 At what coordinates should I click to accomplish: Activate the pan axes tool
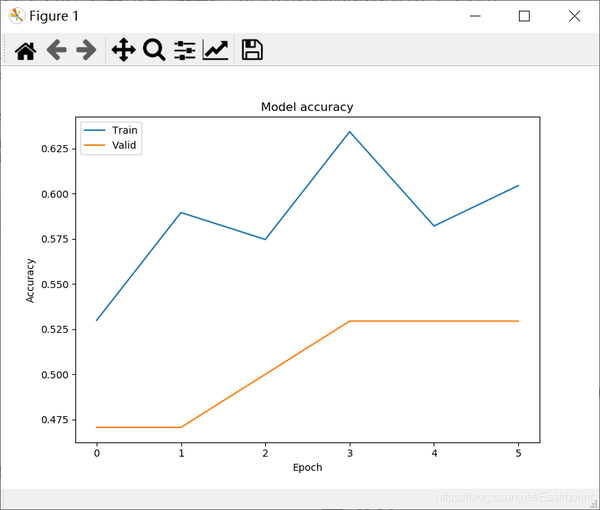[x=123, y=50]
